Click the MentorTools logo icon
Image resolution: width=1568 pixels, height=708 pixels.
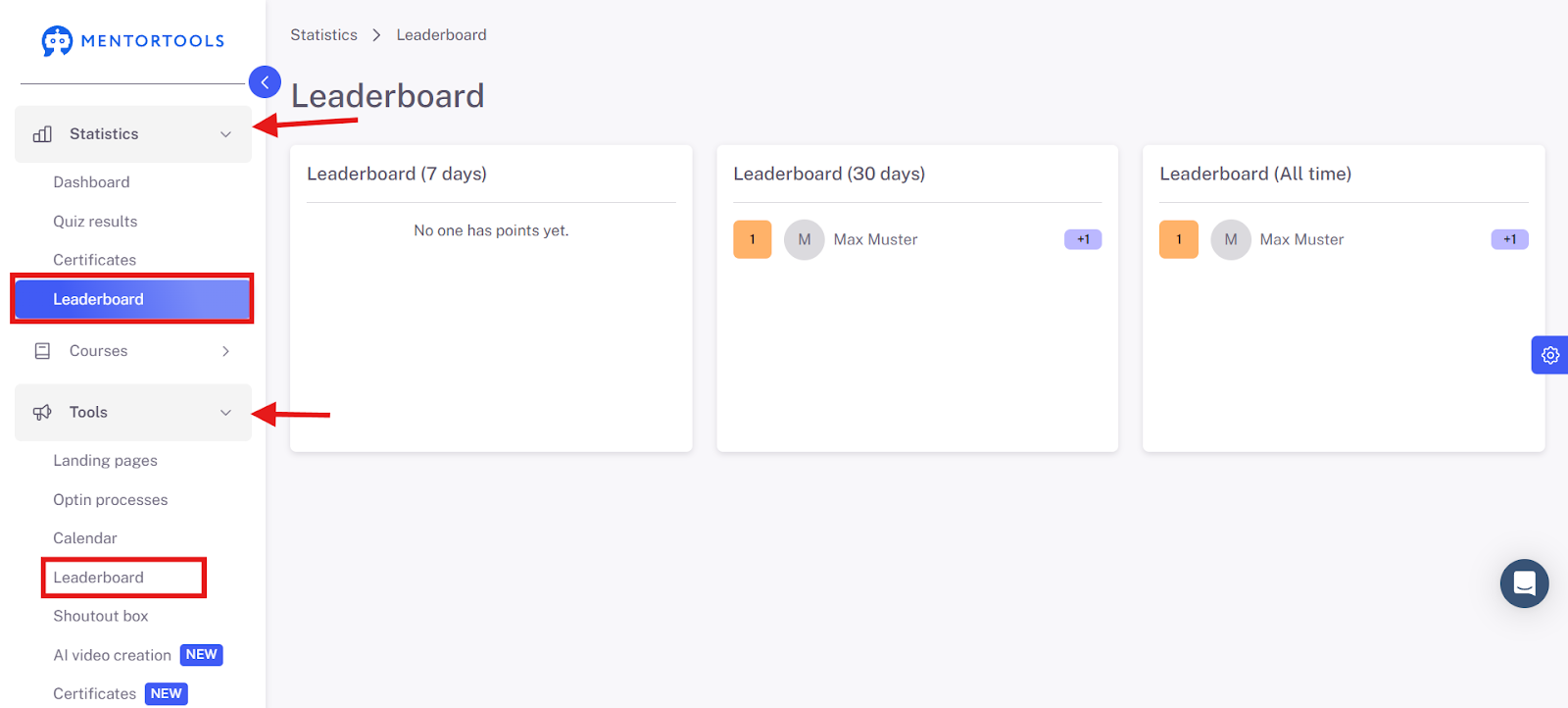(x=57, y=40)
